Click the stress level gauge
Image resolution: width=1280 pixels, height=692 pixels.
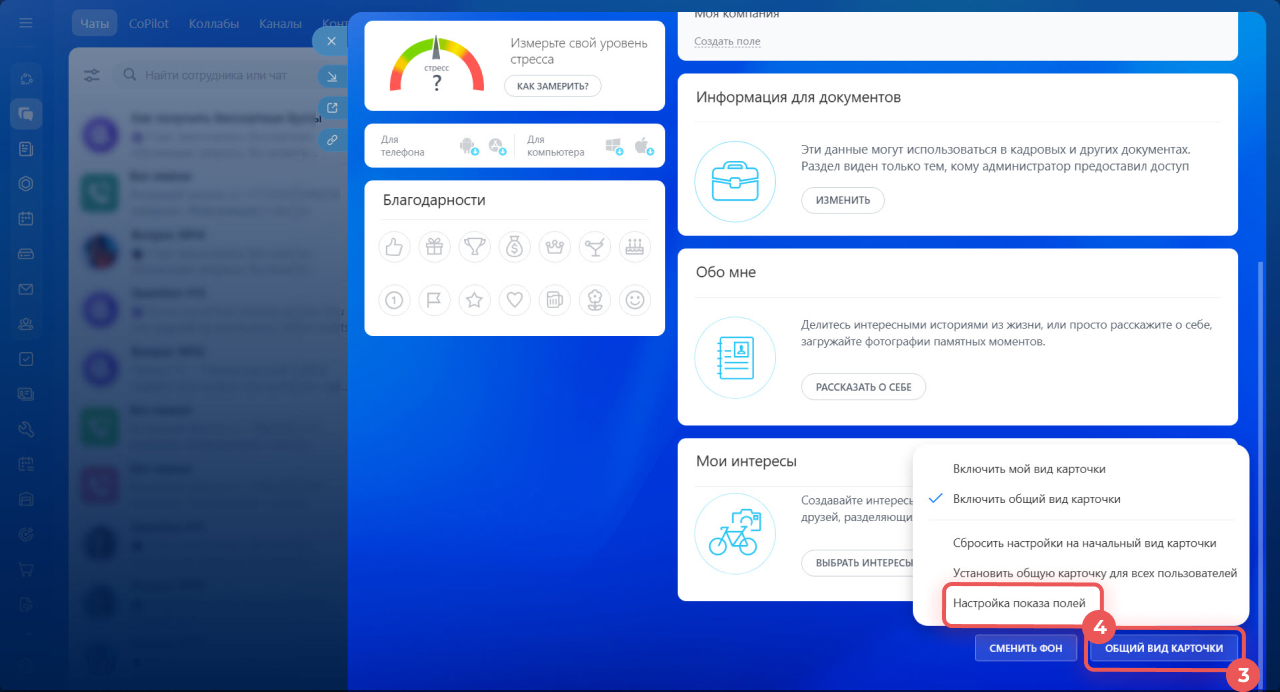pos(437,67)
